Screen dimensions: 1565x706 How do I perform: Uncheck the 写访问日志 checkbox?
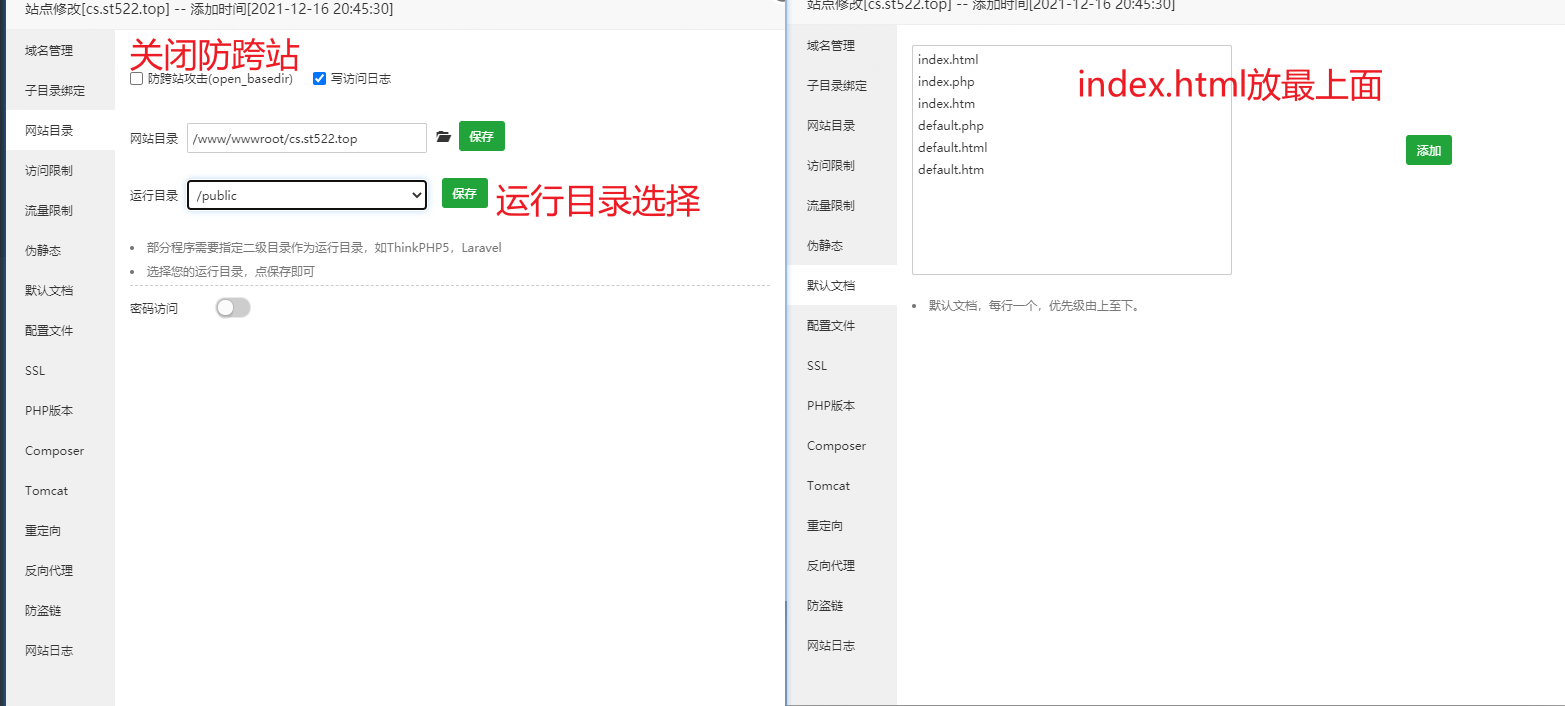pyautogui.click(x=319, y=79)
